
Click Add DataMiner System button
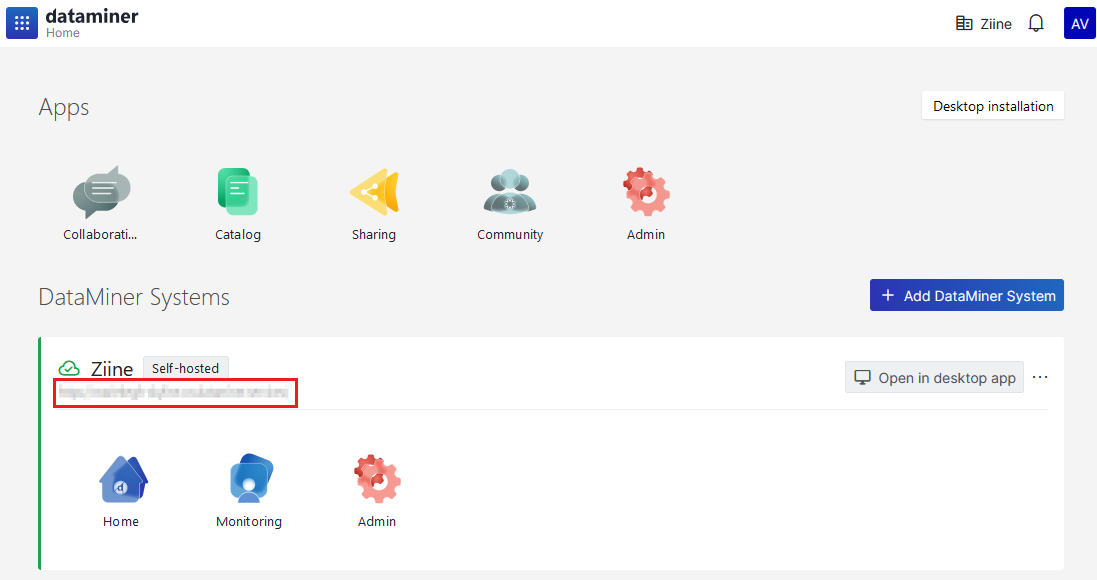(967, 295)
